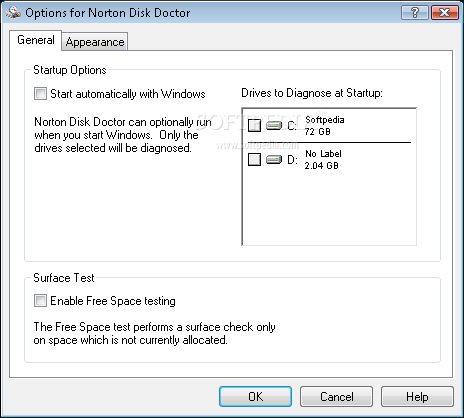Switch to the Appearance tab
464x418 pixels.
pos(95,42)
